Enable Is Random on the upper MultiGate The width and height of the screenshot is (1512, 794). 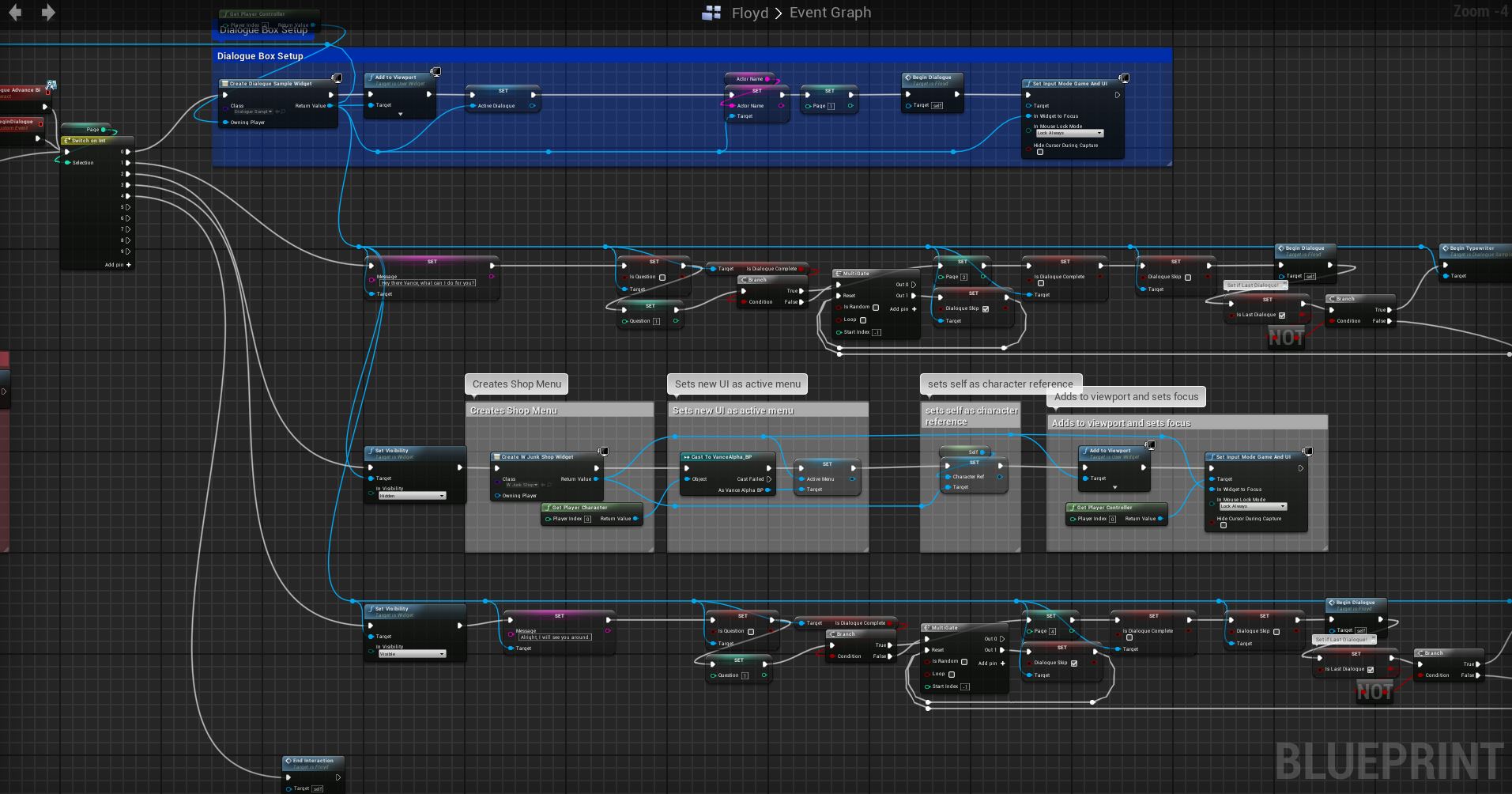[x=876, y=307]
